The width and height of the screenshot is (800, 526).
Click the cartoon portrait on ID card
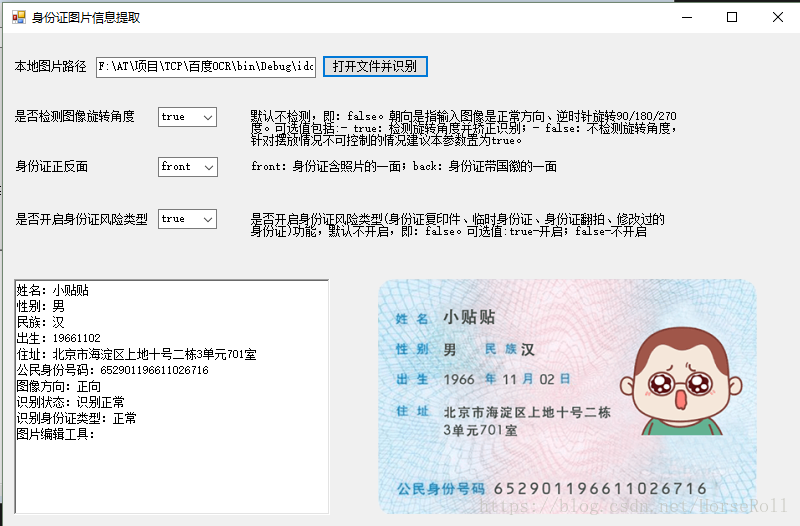681,381
